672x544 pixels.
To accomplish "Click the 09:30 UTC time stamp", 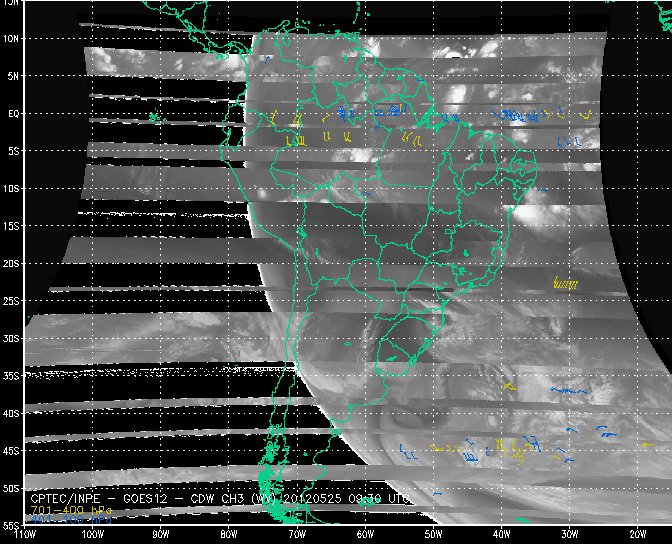I will [380, 499].
